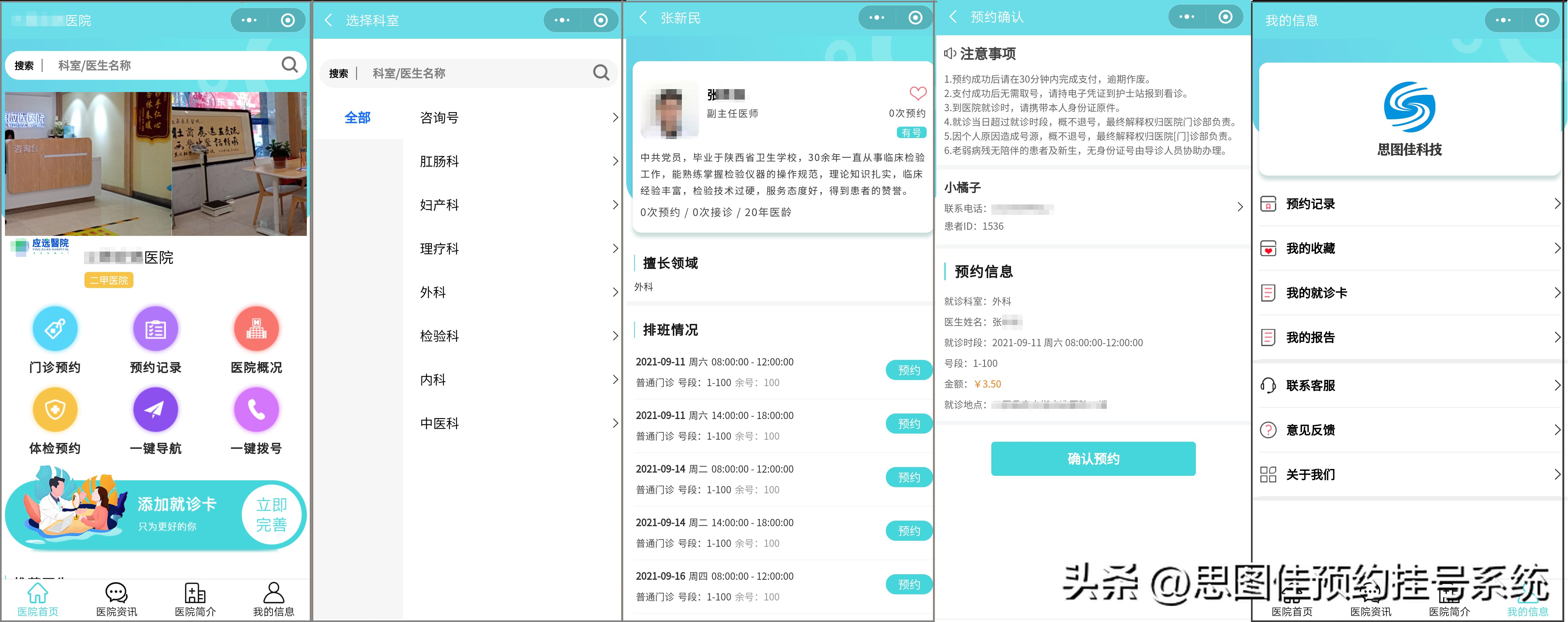Book 2021-09-16 08:00 slot via 预约
Viewport: 1568px width, 622px height.
[909, 584]
